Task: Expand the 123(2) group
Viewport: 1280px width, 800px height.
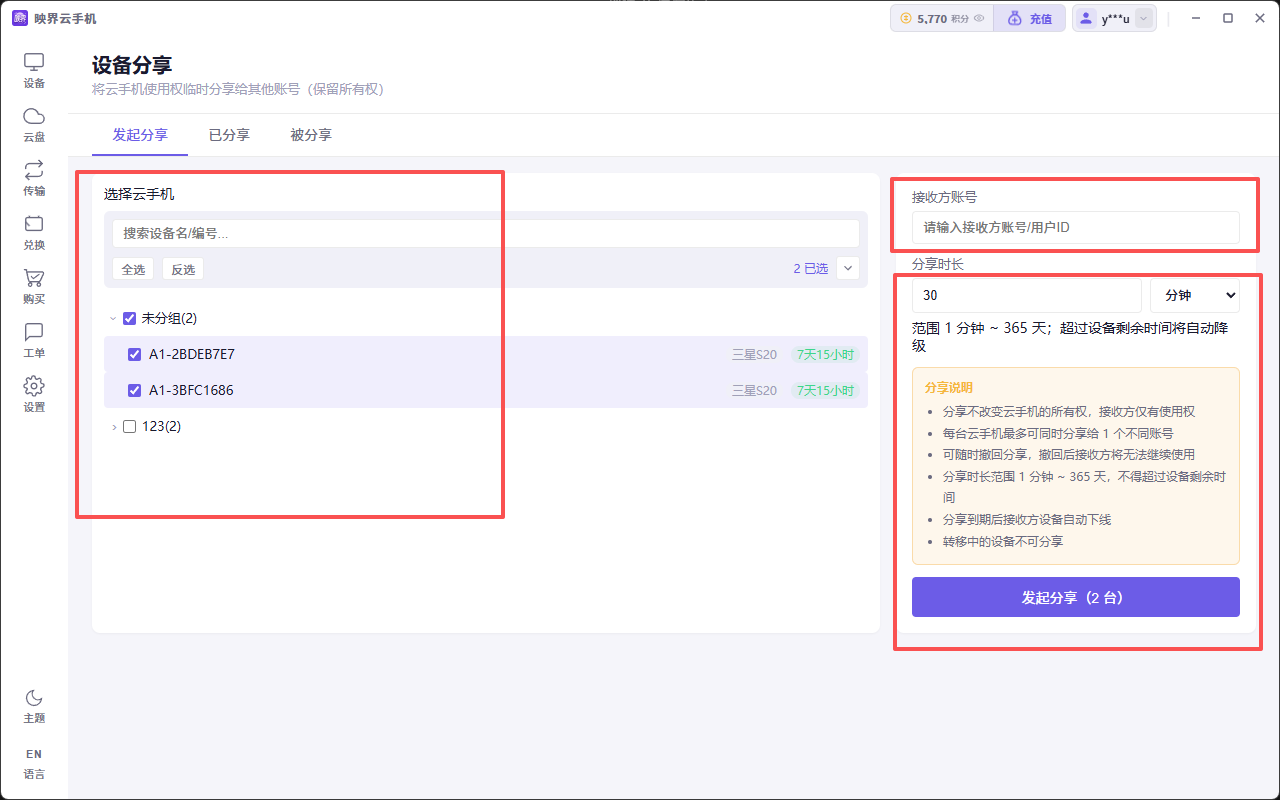Action: click(113, 427)
